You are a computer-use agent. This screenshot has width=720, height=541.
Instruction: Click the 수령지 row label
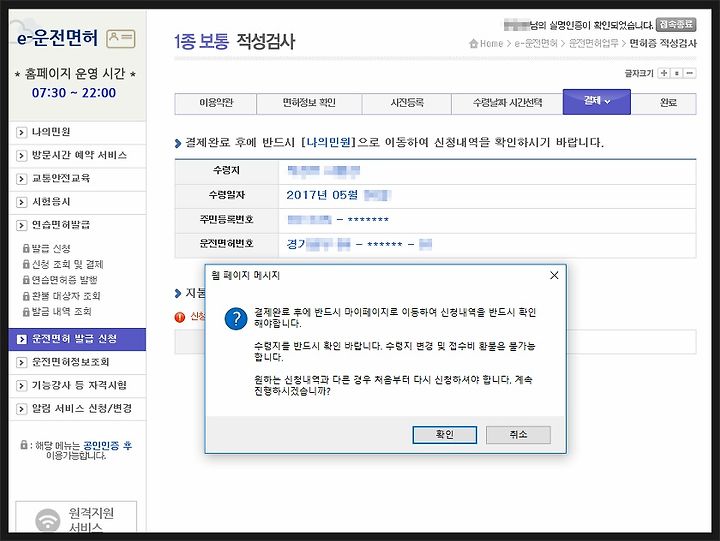226,171
